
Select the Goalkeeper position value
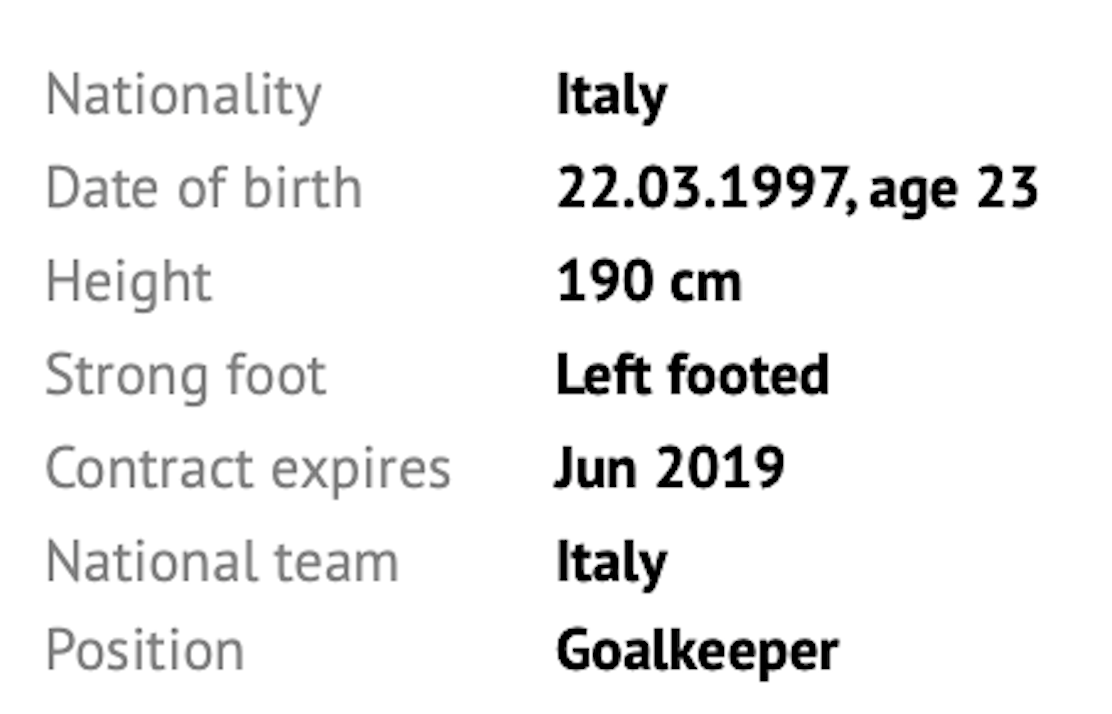(x=697, y=652)
